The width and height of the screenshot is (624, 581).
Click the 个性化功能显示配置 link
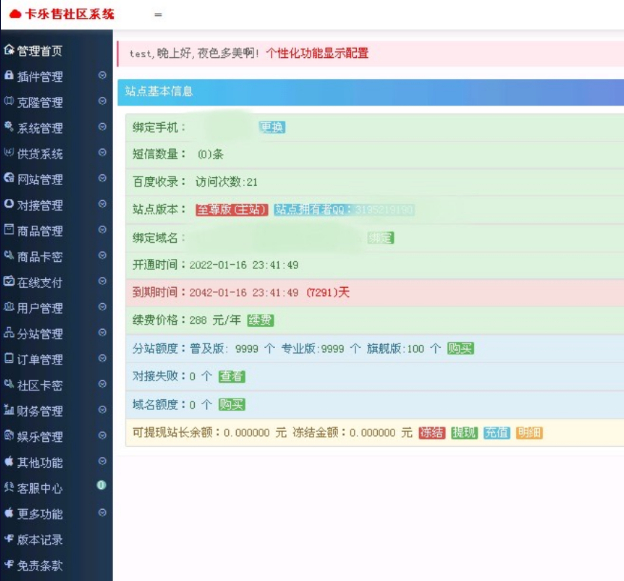pyautogui.click(x=317, y=53)
